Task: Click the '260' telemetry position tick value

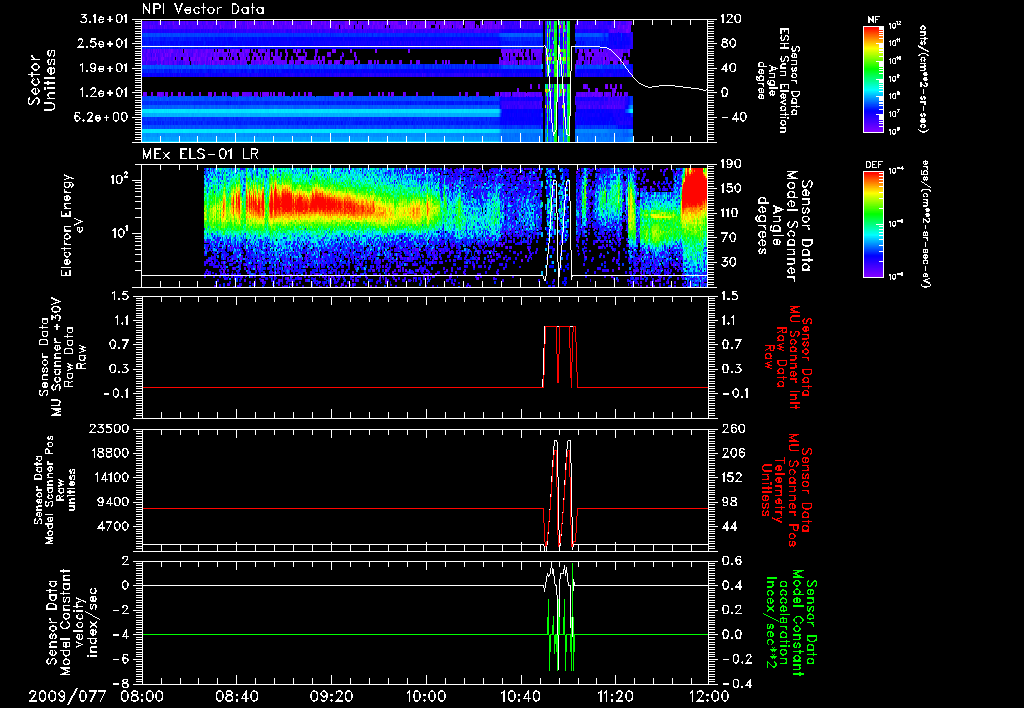Action: coord(731,428)
